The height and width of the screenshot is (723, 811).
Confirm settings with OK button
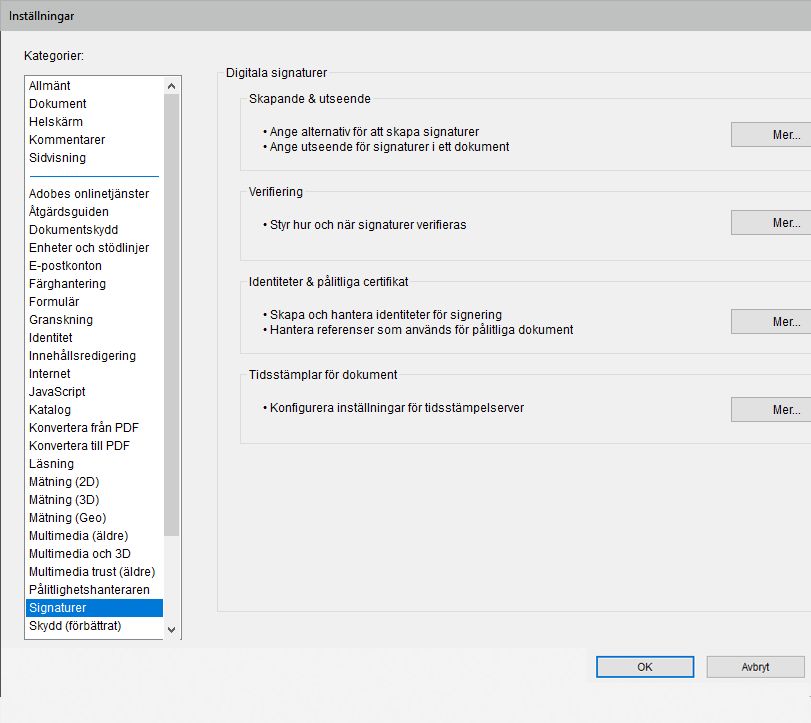pyautogui.click(x=644, y=666)
